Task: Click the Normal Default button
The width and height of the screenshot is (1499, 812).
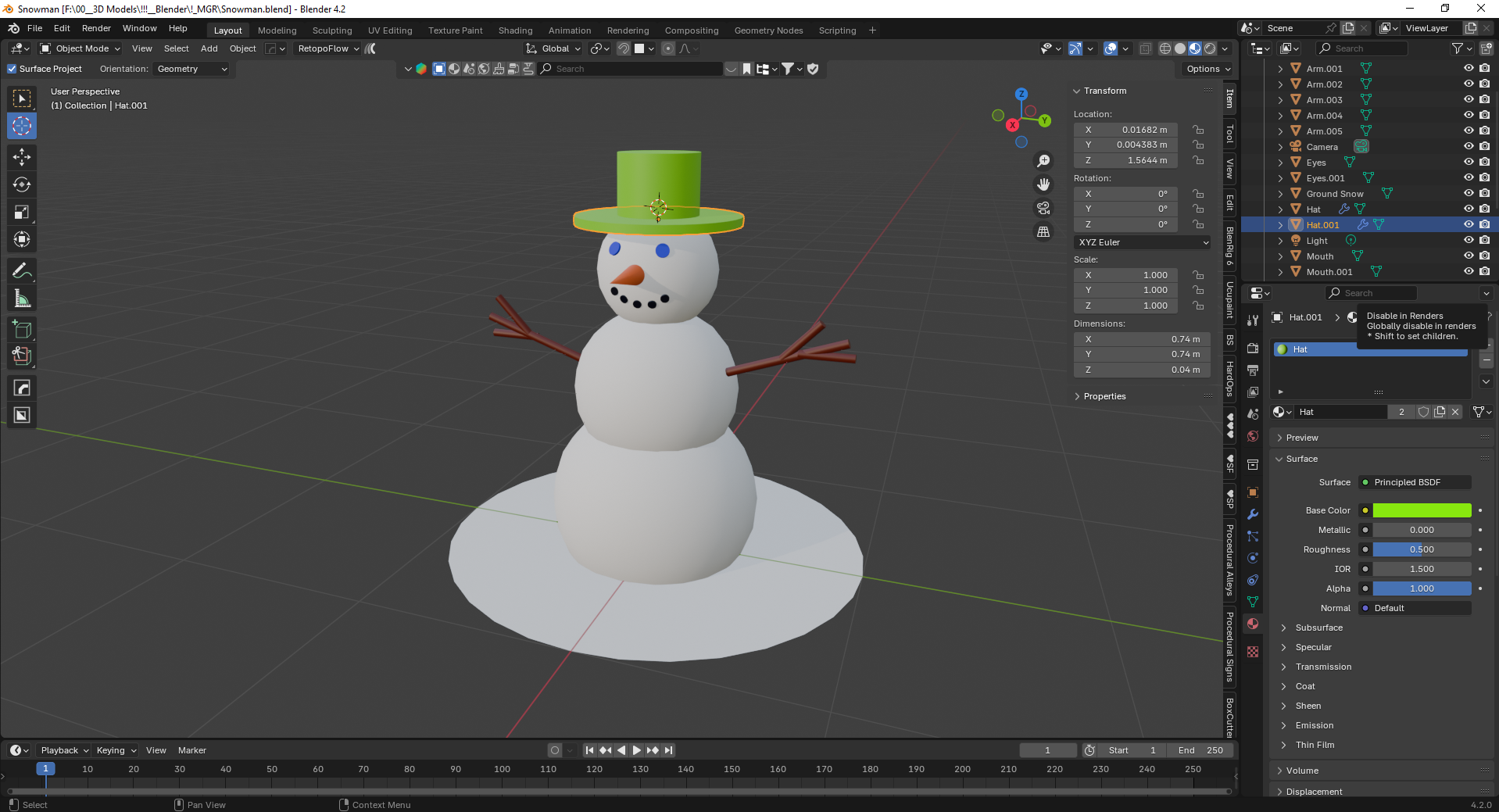Action: (x=1415, y=608)
